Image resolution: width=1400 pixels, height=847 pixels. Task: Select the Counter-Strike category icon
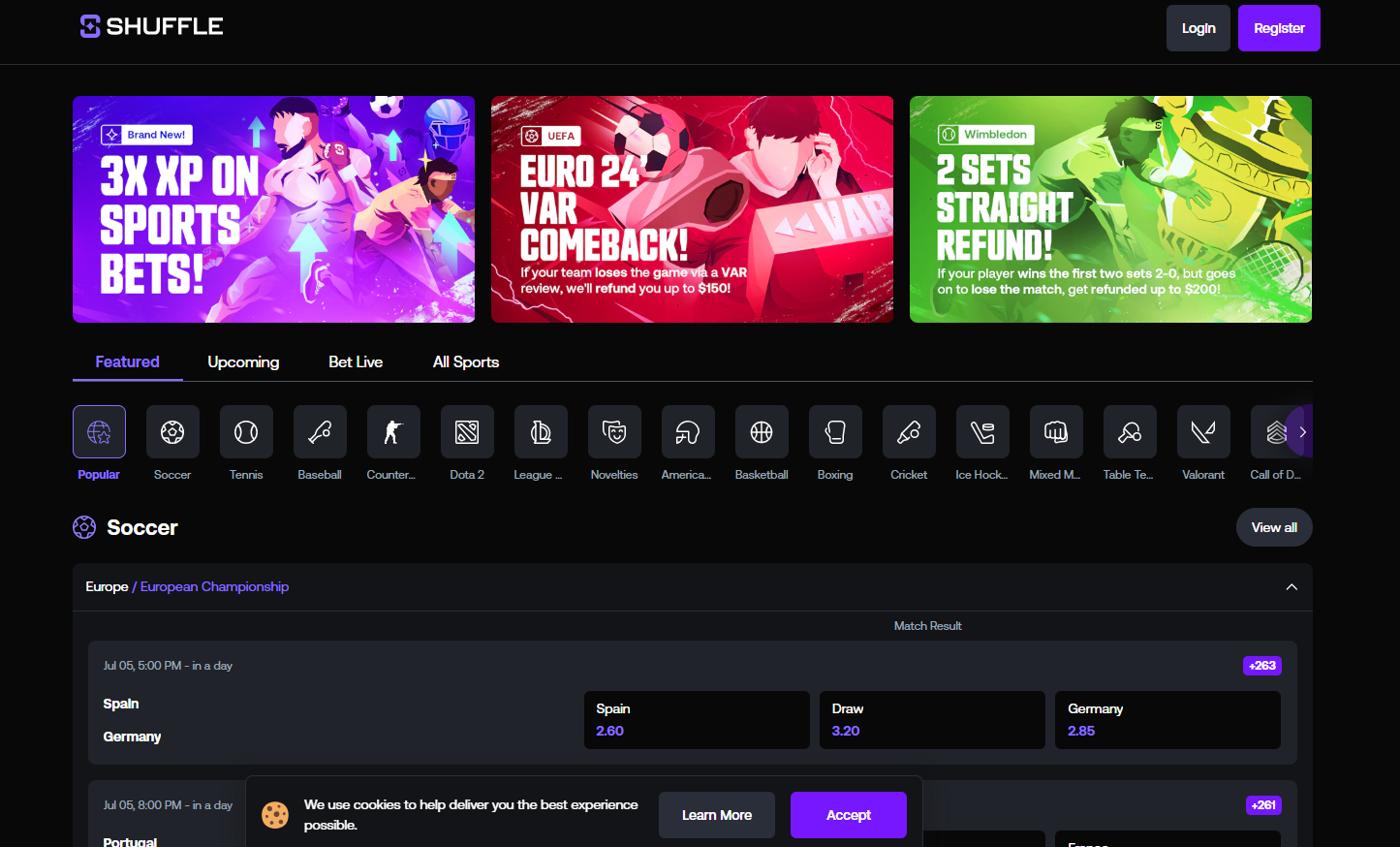(x=393, y=431)
